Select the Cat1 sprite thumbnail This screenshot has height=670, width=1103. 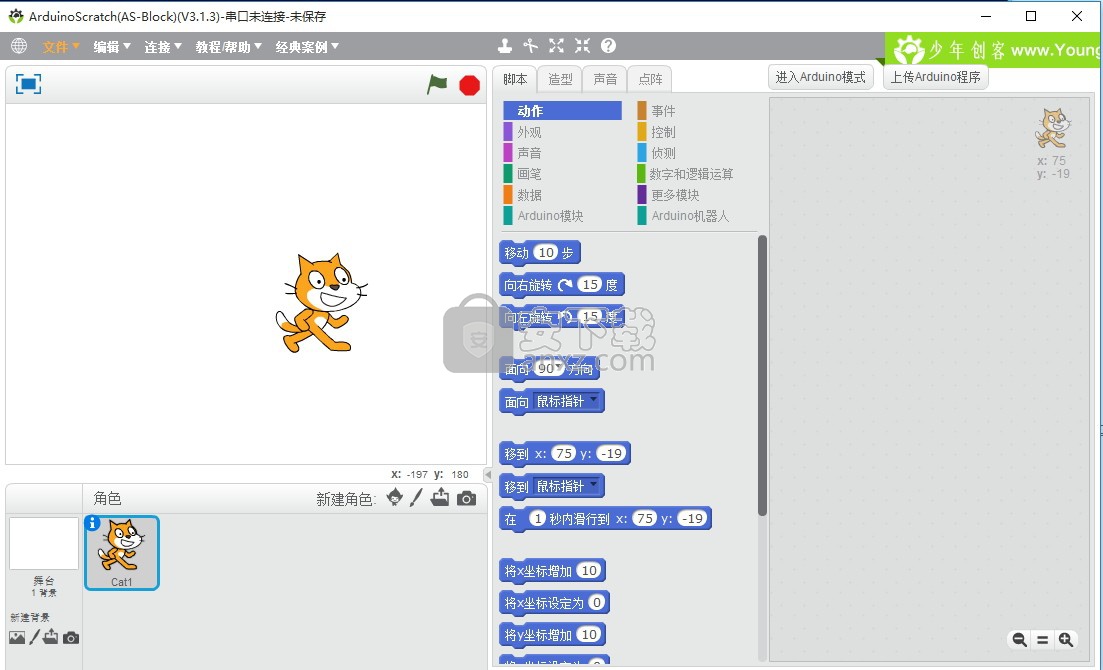(x=122, y=552)
